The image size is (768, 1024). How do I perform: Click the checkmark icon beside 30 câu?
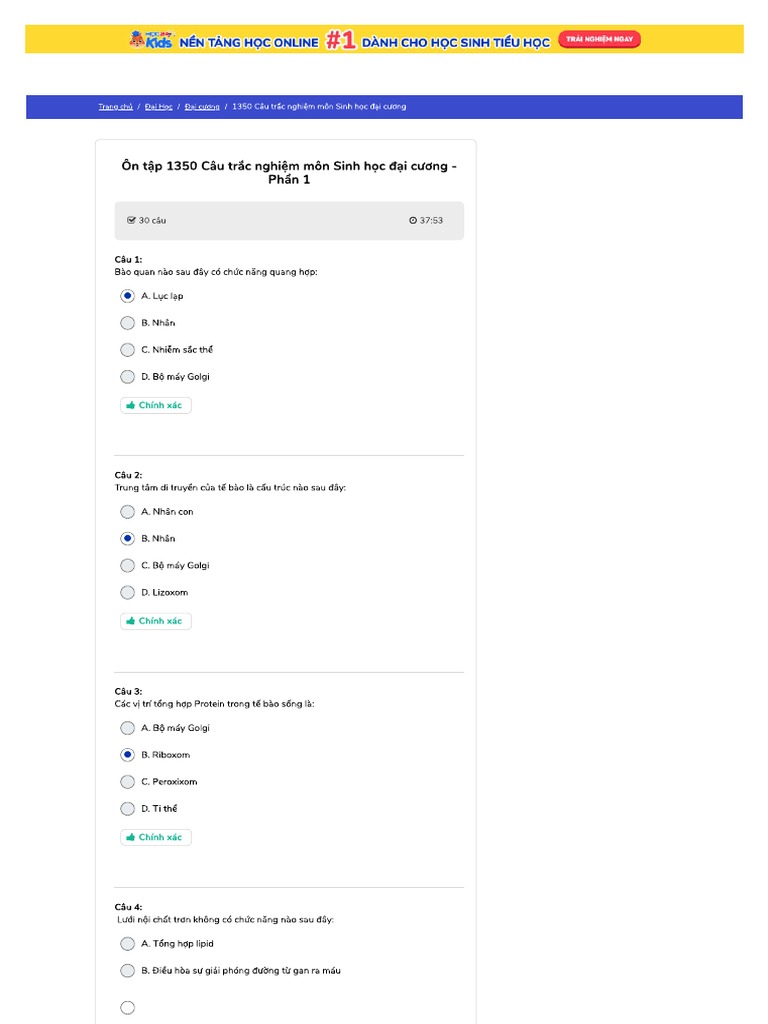(131, 220)
